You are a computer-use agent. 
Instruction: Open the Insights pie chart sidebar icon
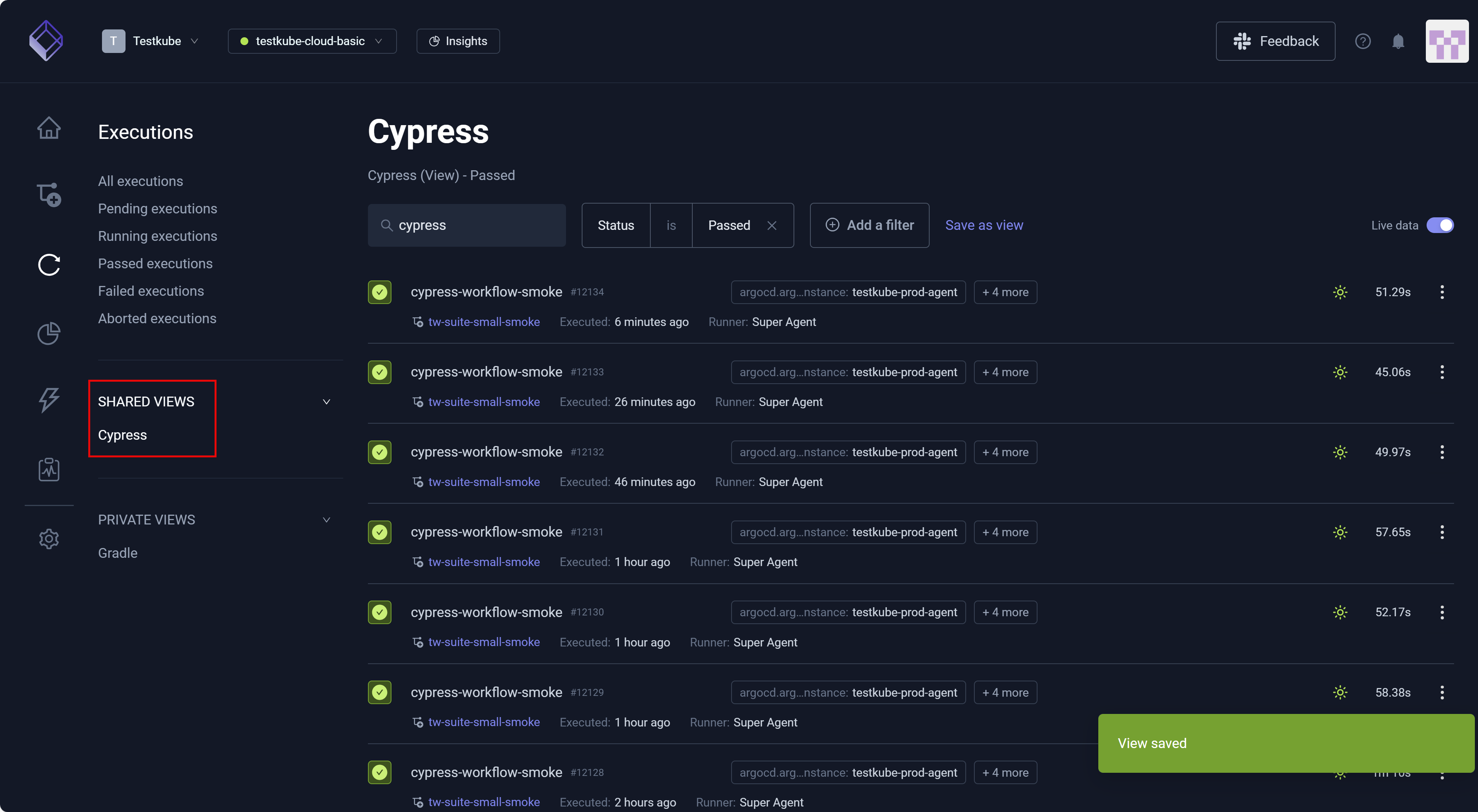point(49,333)
